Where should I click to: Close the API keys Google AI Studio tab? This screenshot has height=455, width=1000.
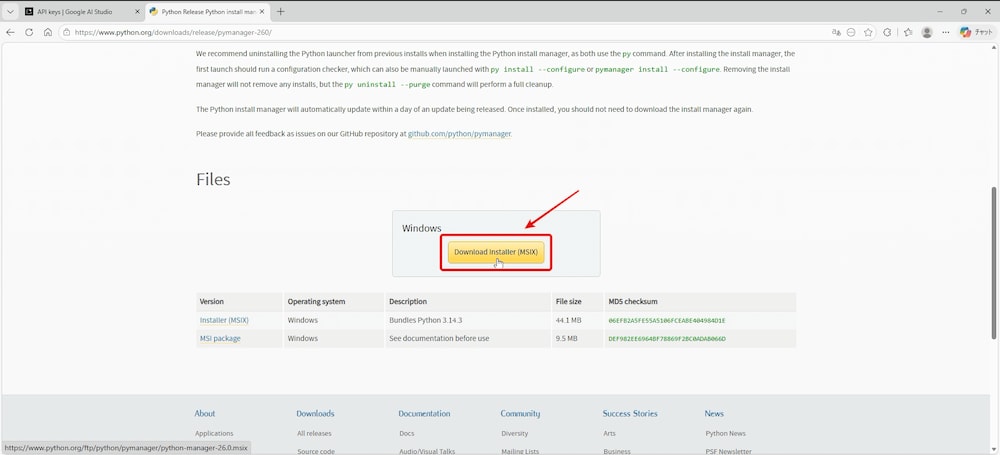click(x=137, y=11)
